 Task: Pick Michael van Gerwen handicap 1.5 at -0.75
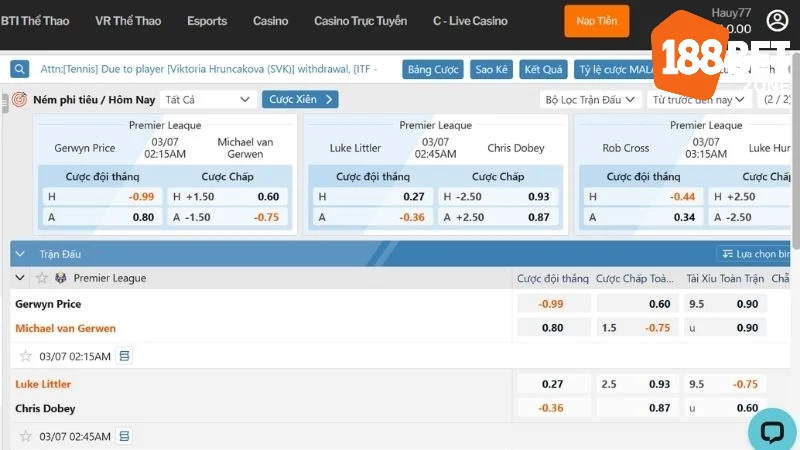coord(637,328)
